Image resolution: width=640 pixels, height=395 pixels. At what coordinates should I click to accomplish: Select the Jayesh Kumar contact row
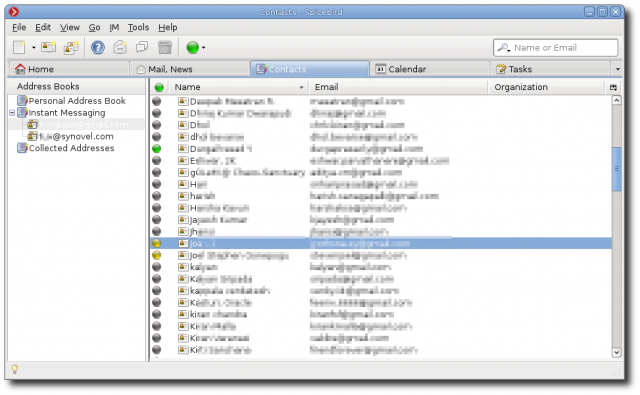(x=380, y=220)
